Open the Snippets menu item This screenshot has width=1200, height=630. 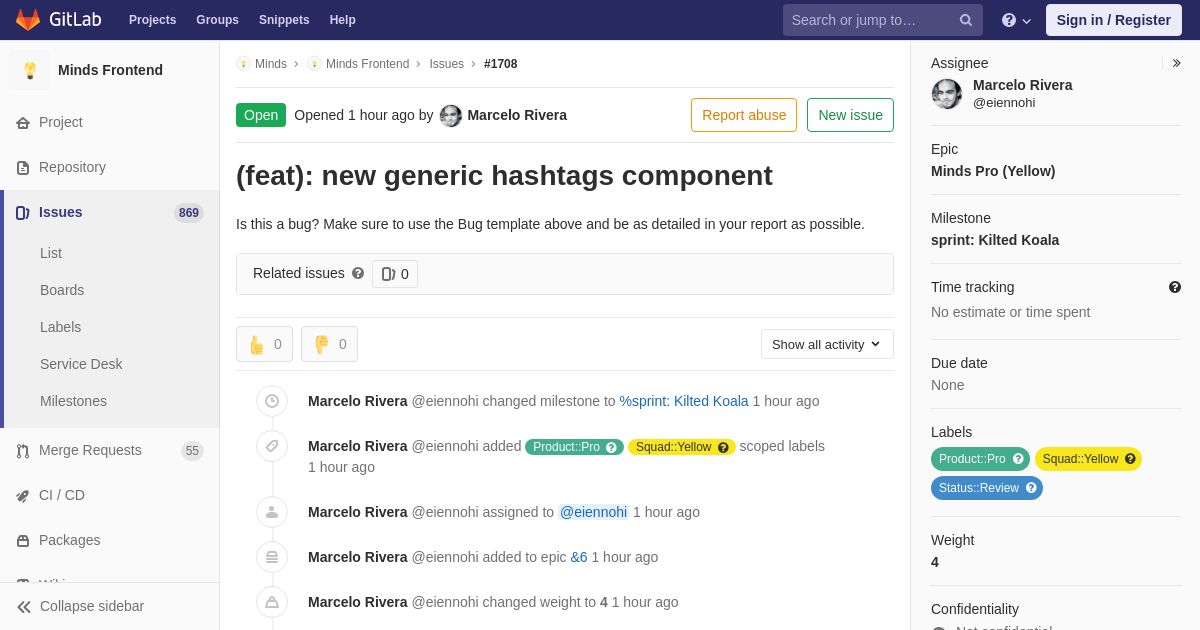284,20
